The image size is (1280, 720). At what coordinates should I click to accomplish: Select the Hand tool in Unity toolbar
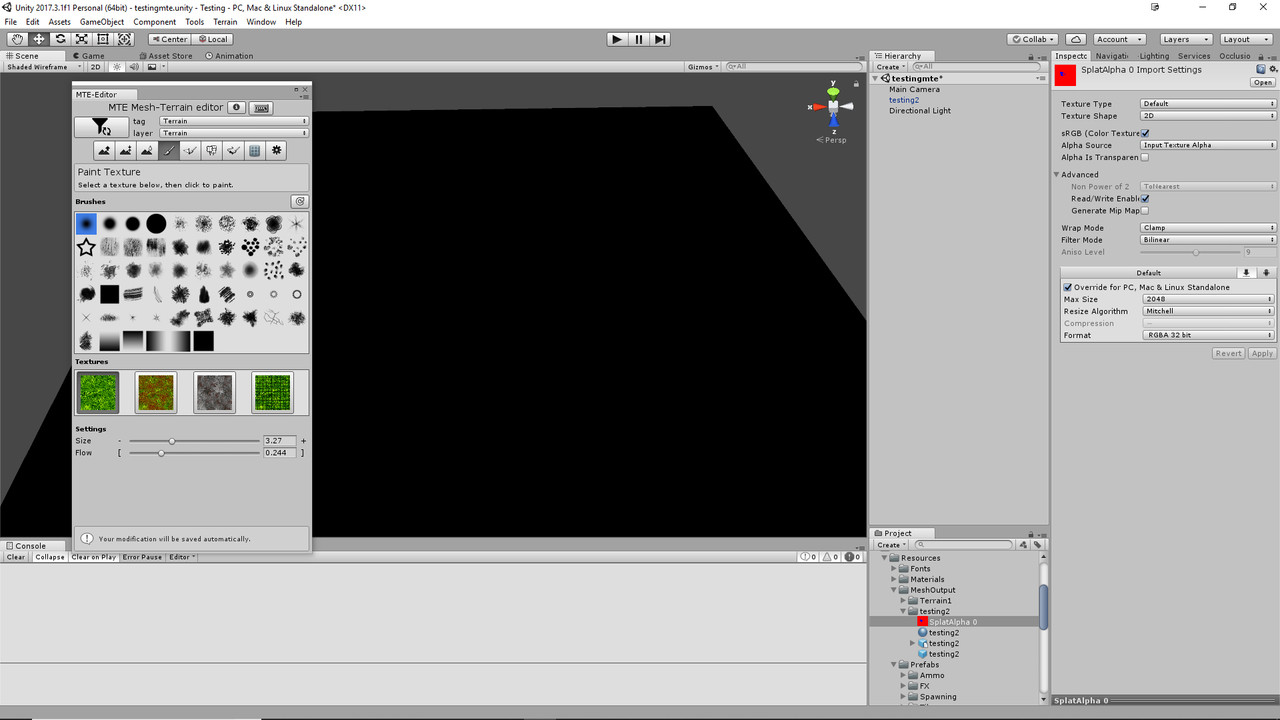[x=18, y=39]
